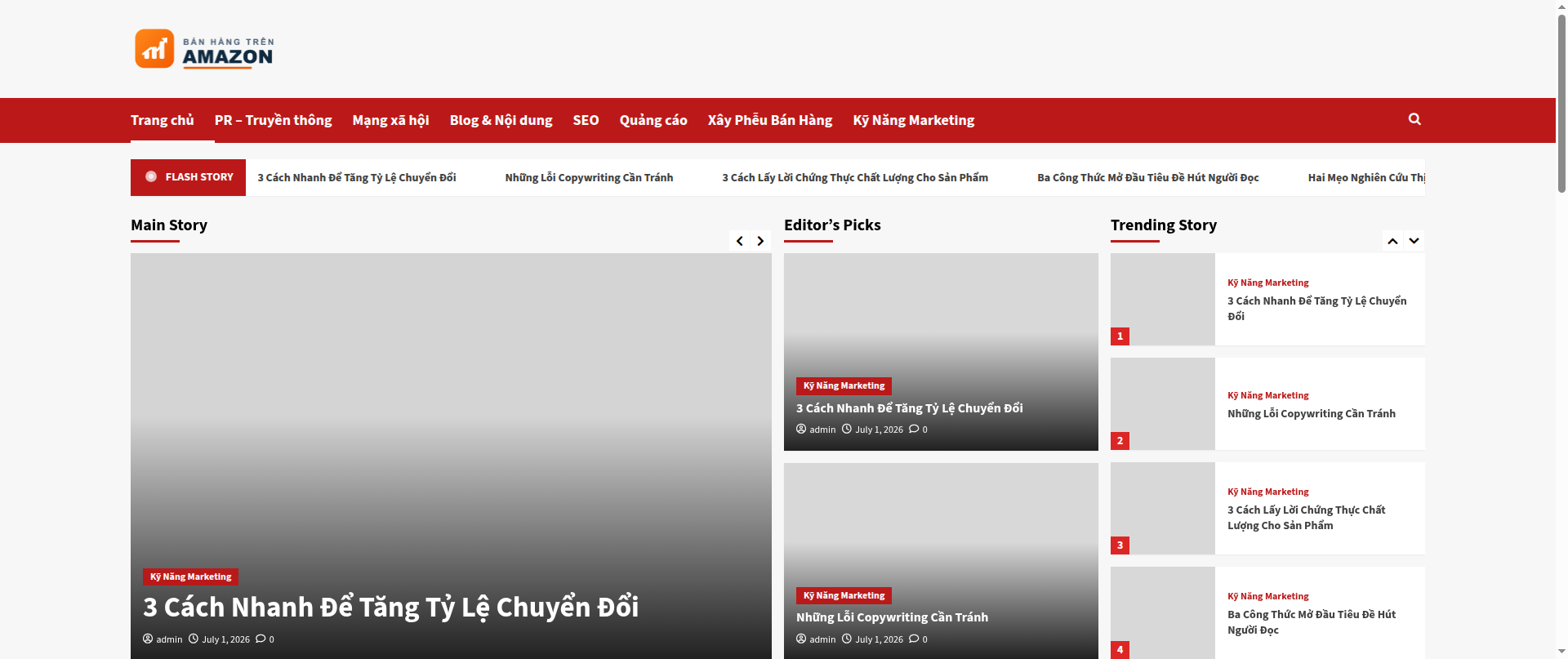Screen dimensions: 1568x659
Task: Show previous Main Story slide
Action: (740, 241)
